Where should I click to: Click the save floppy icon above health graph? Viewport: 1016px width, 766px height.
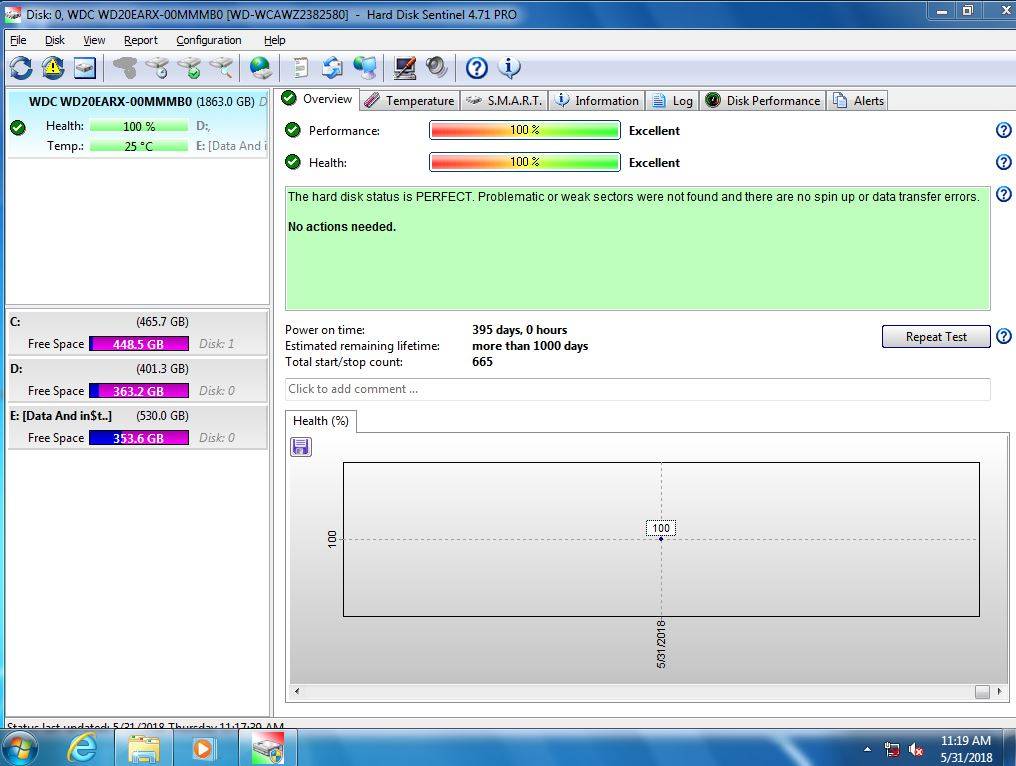tap(301, 447)
